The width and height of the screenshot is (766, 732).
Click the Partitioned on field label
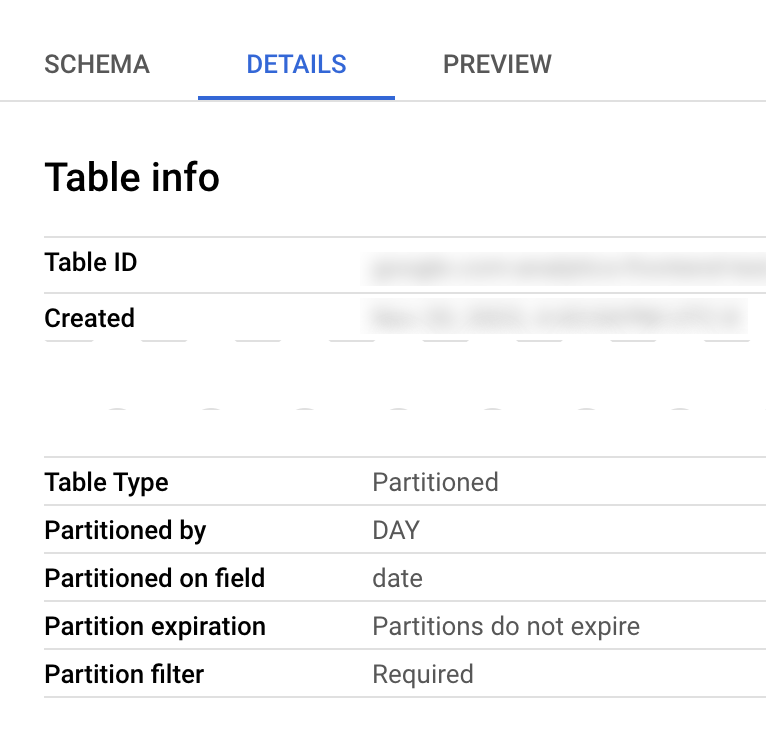[x=155, y=578]
